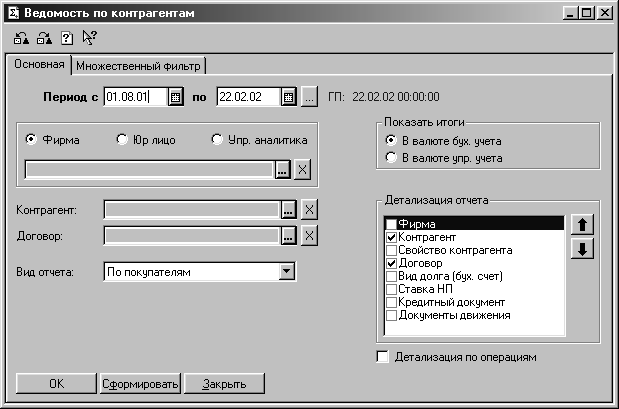Move the detail item up with the arrow
The width and height of the screenshot is (619, 409).
click(578, 224)
